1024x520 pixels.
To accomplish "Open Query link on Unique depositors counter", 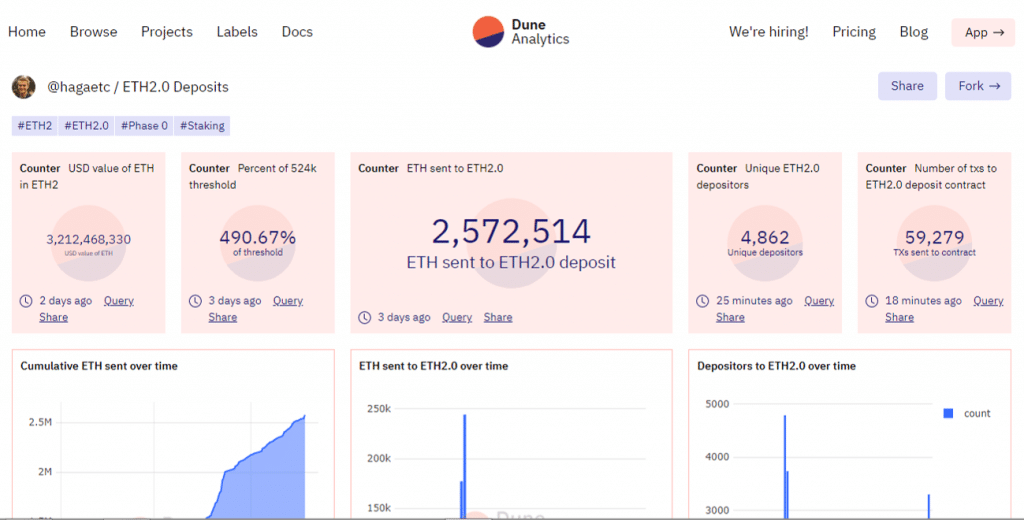I will pos(819,301).
